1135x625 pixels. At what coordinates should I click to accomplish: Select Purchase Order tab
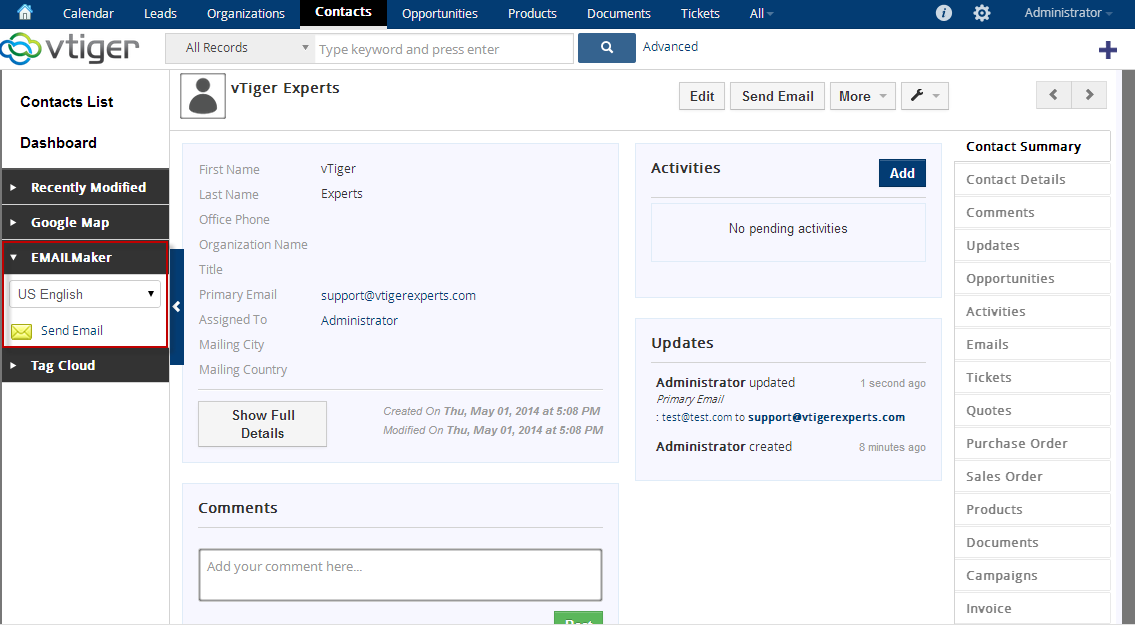coord(1032,443)
